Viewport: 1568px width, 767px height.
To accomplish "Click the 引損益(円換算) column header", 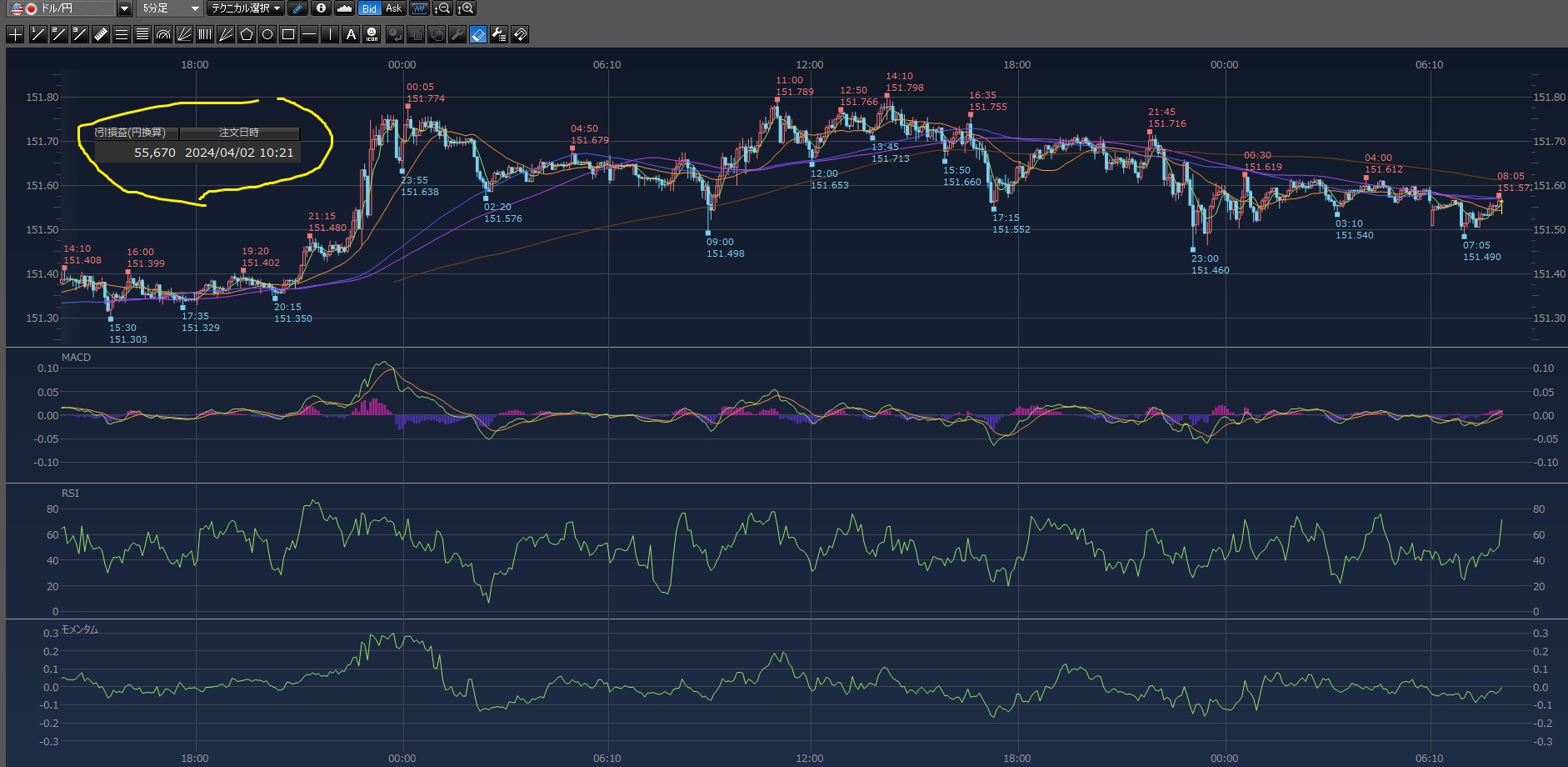I will tap(131, 133).
